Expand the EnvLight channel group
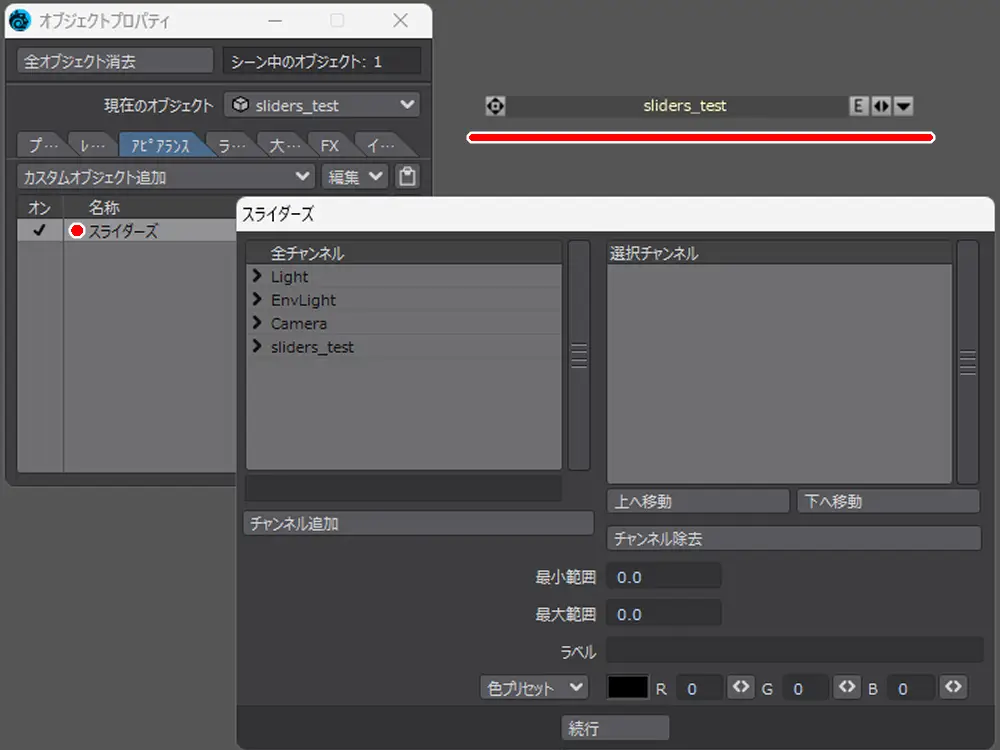Screen dimensions: 1000x750 click(x=257, y=300)
